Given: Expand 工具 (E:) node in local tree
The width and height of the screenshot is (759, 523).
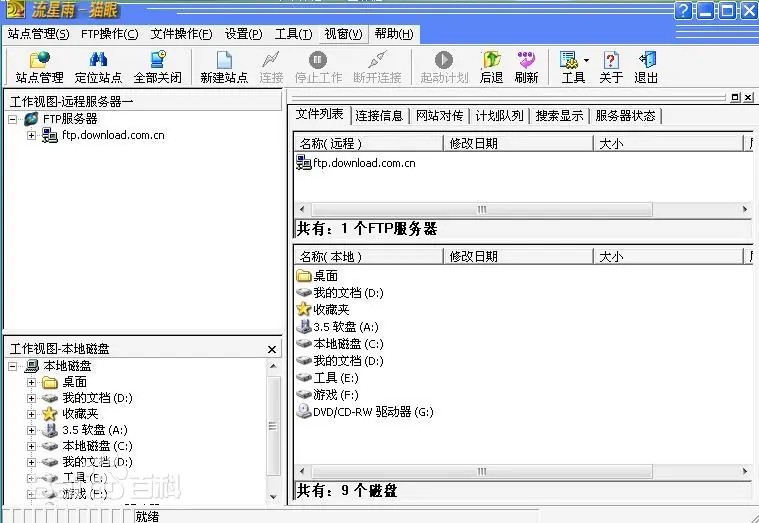Looking at the screenshot, I should 31,478.
